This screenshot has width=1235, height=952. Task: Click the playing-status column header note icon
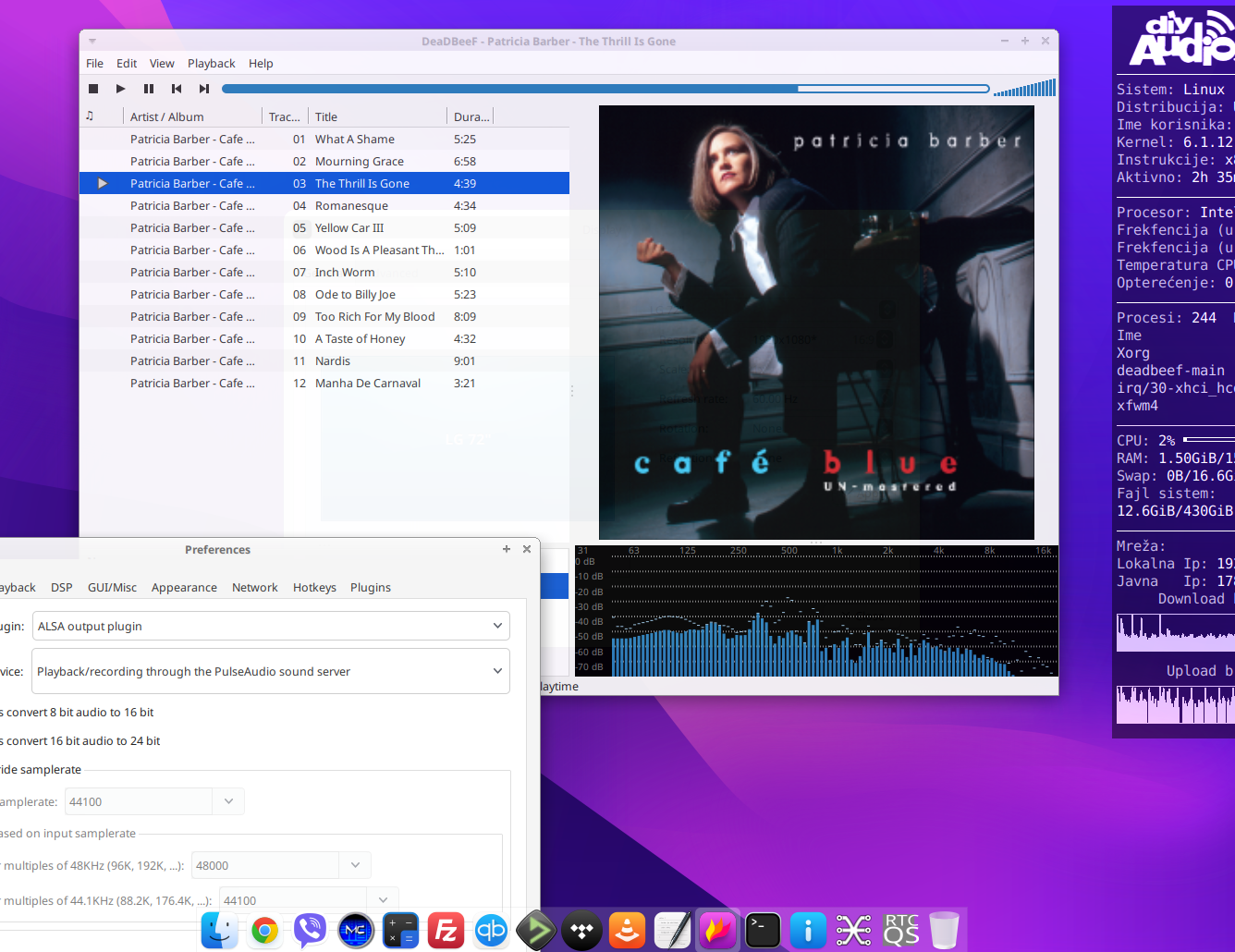(90, 116)
